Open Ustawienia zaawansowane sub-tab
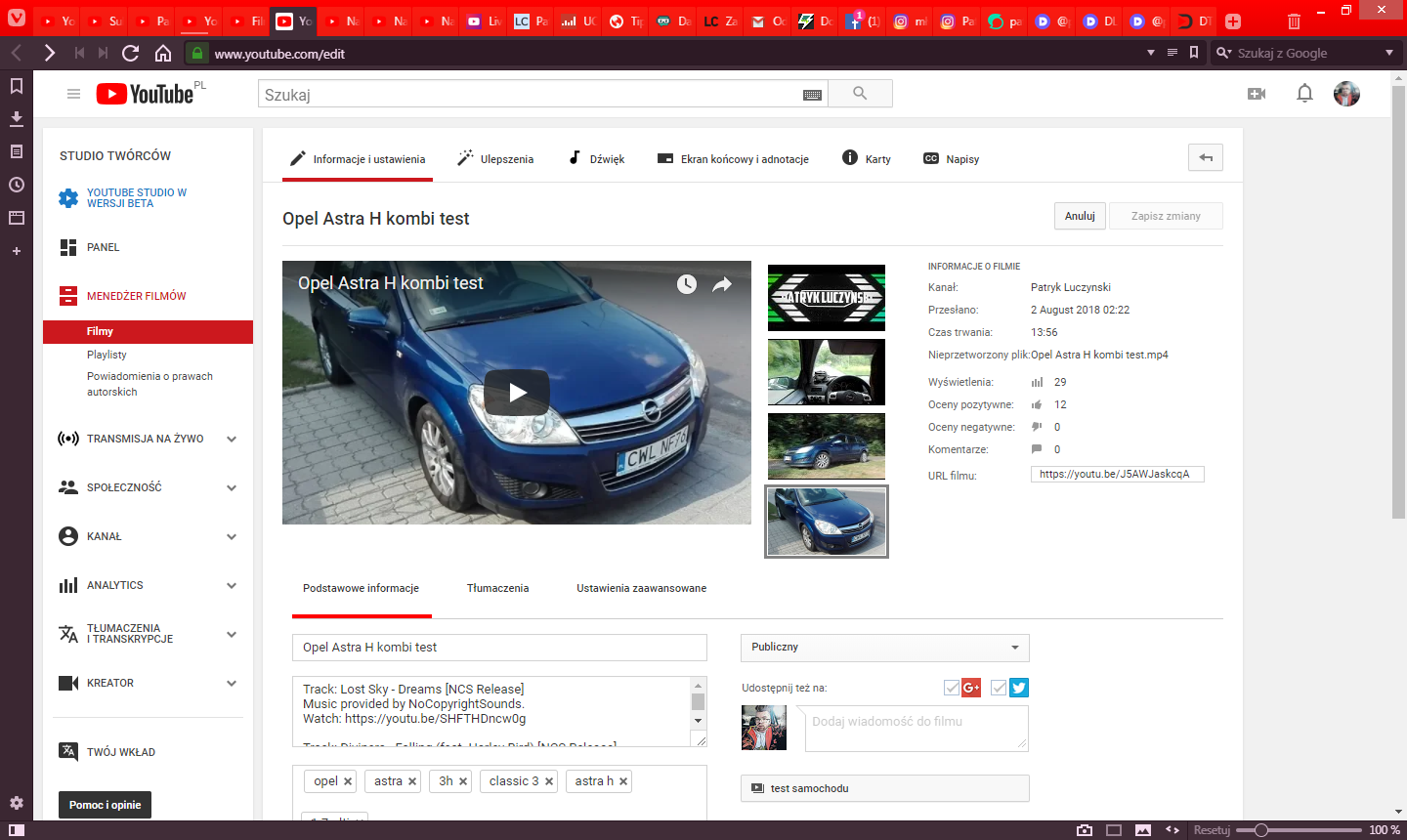 point(642,588)
